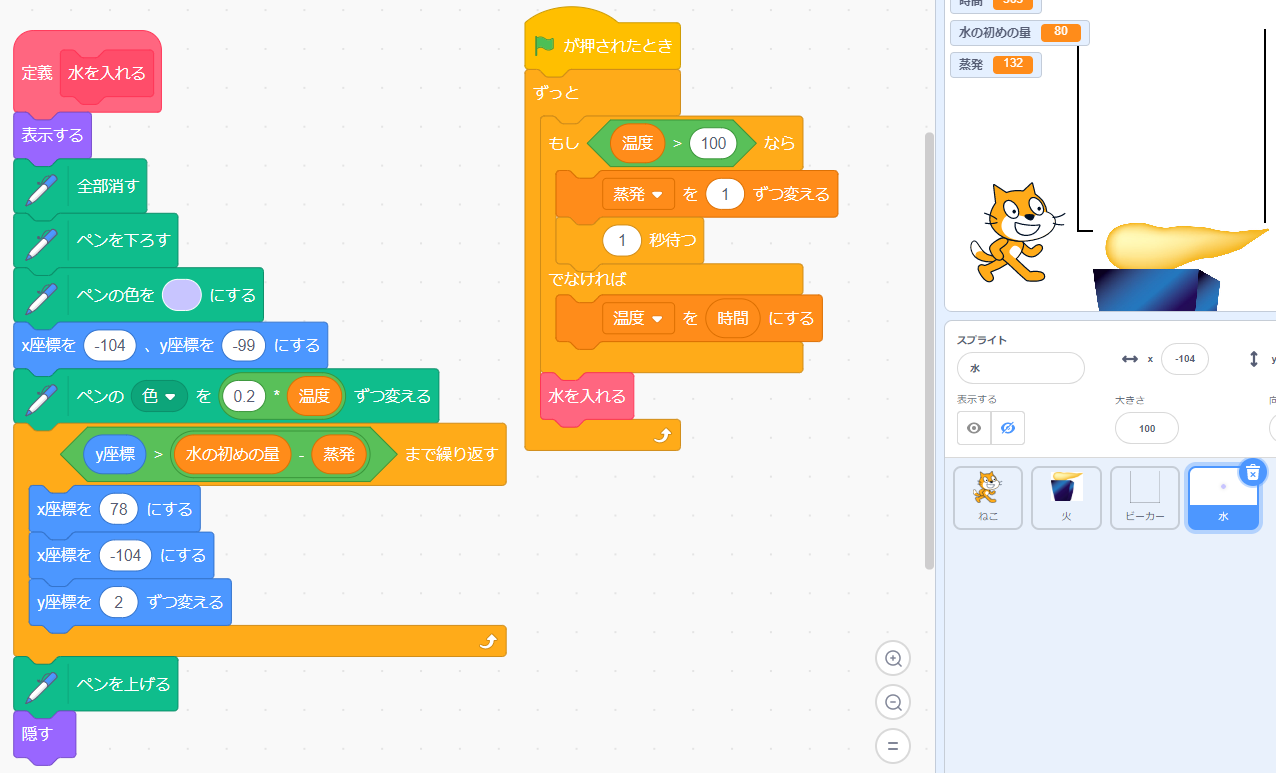The width and height of the screenshot is (1276, 773).
Task: Click pen icon on ペンを上げる block
Action: pyautogui.click(x=41, y=684)
